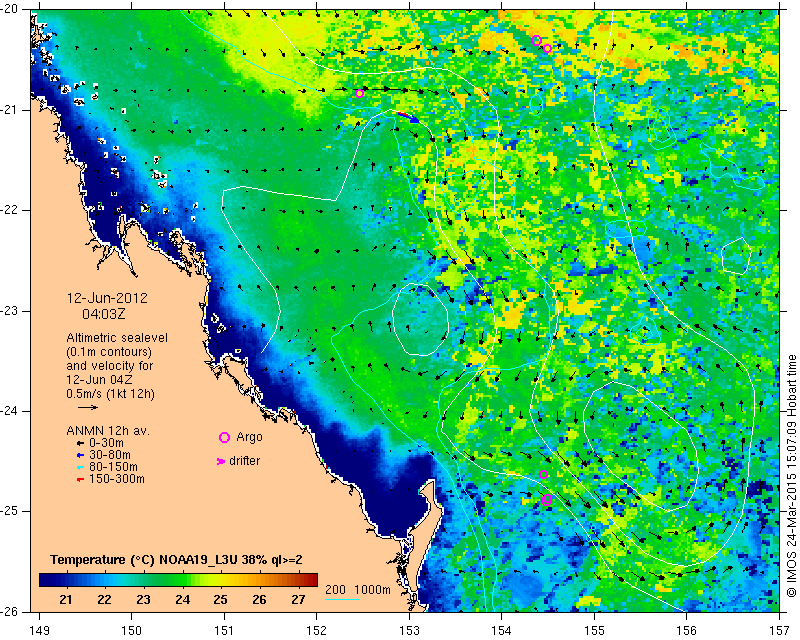Image resolution: width=800 pixels, height=640 pixels.
Task: Click the latitude axis label -24
Action: tap(10, 411)
